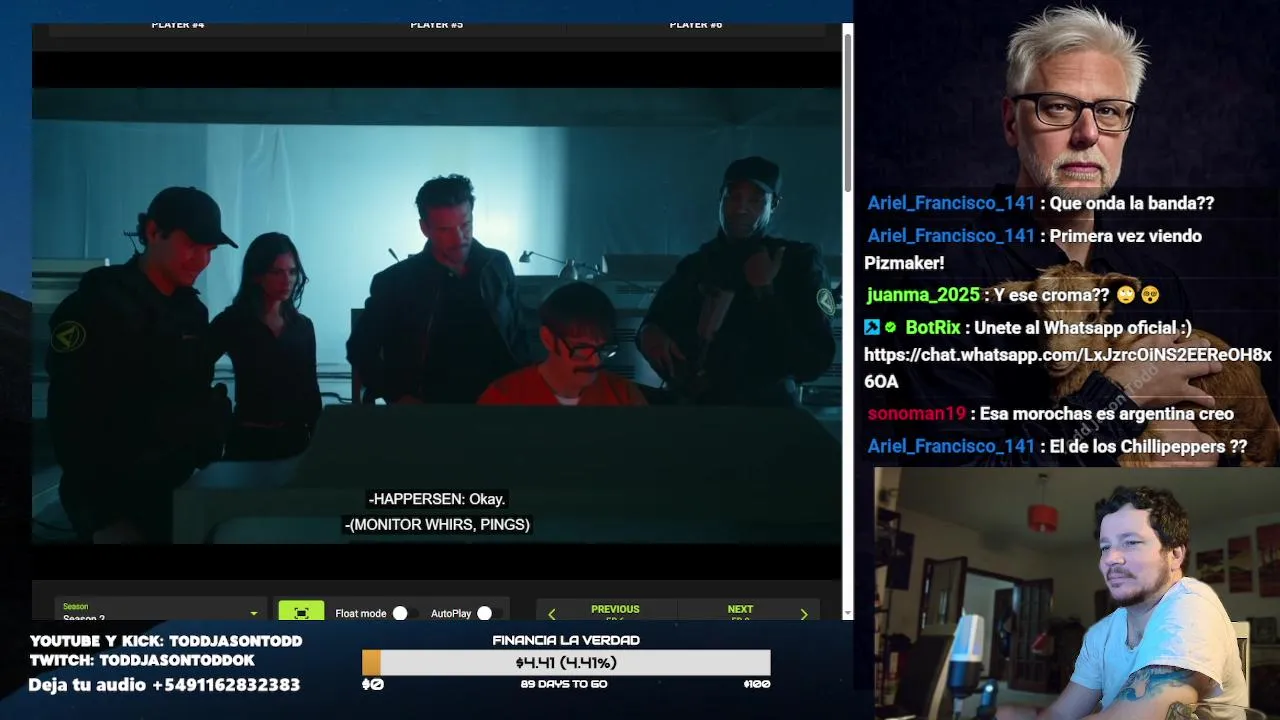Click the 'Primera vez viendo' chat message
The width and height of the screenshot is (1280, 720).
pyautogui.click(x=1126, y=236)
